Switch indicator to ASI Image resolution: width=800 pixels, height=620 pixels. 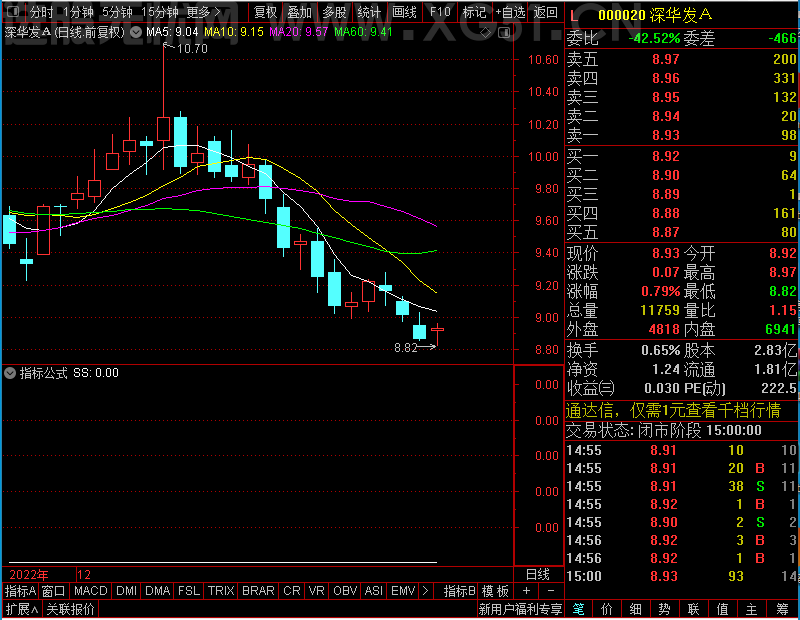tap(373, 591)
